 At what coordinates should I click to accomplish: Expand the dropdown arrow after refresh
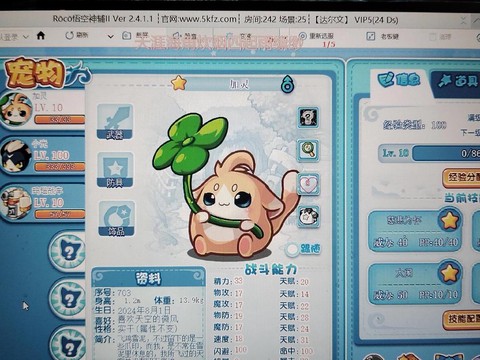tap(111, 36)
